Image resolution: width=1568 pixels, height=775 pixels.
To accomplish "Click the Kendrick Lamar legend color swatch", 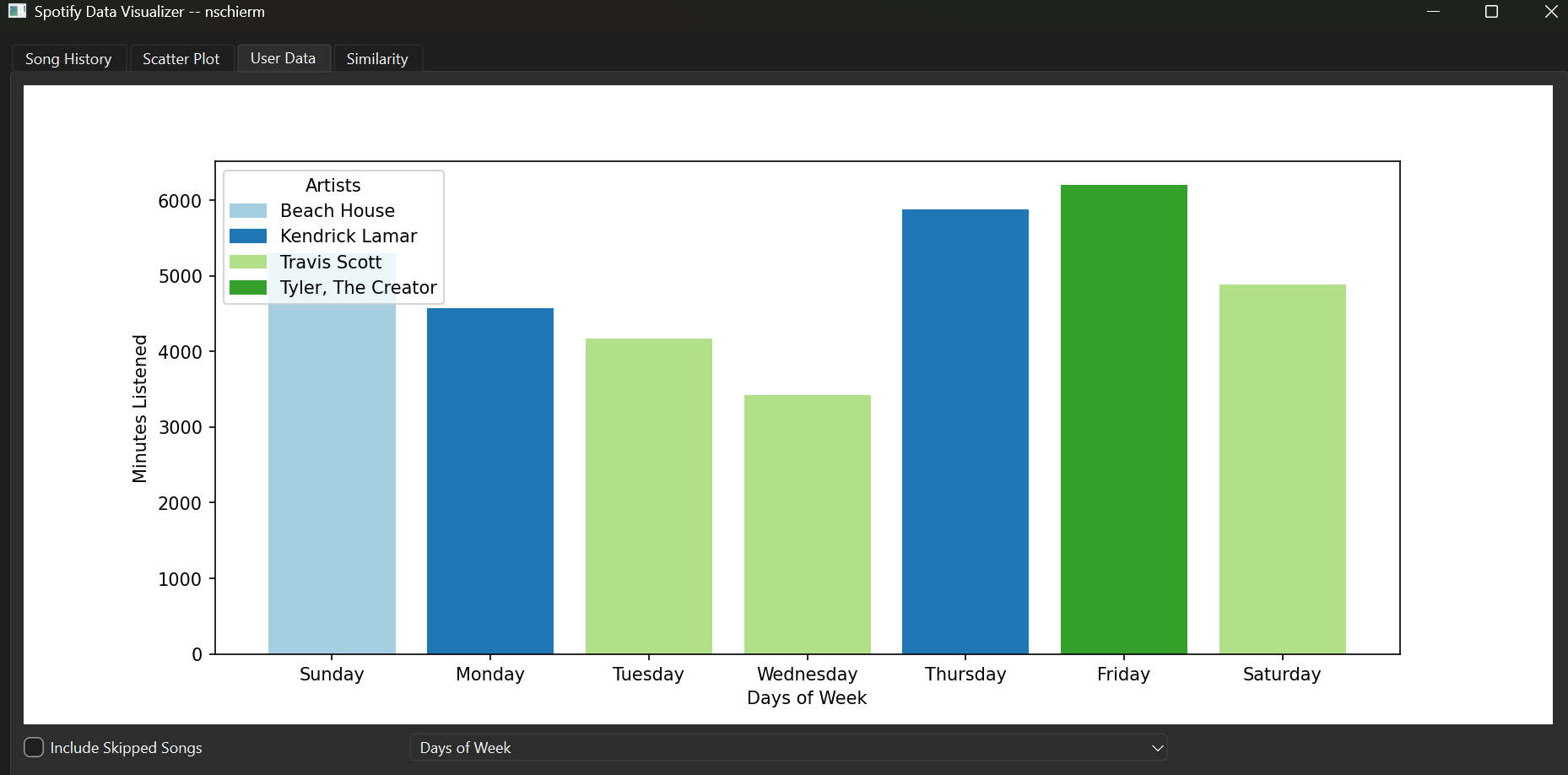I will pyautogui.click(x=248, y=236).
